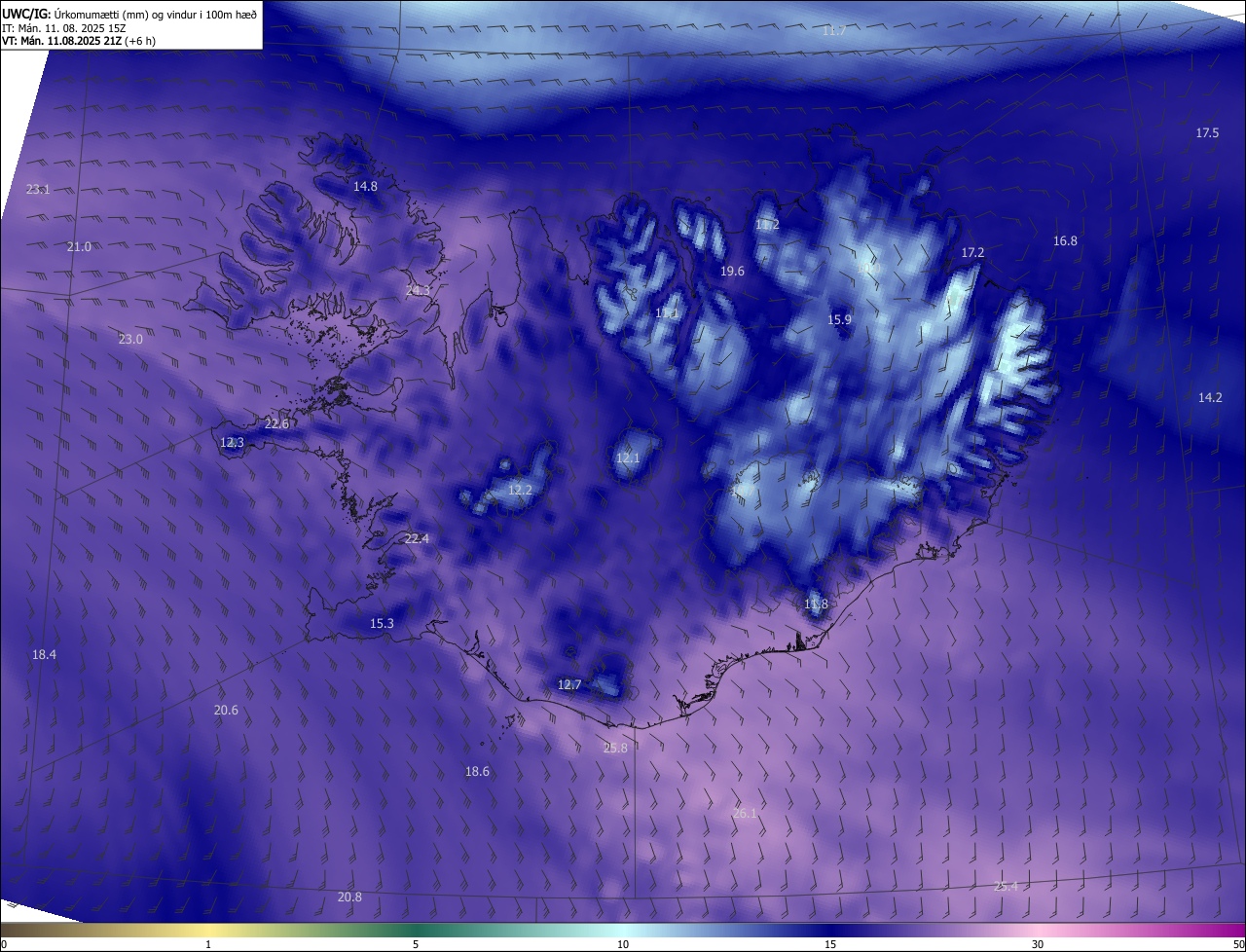Screen dimensions: 1246x952
Task: Click the 14.8 value label
Action: coord(365,185)
